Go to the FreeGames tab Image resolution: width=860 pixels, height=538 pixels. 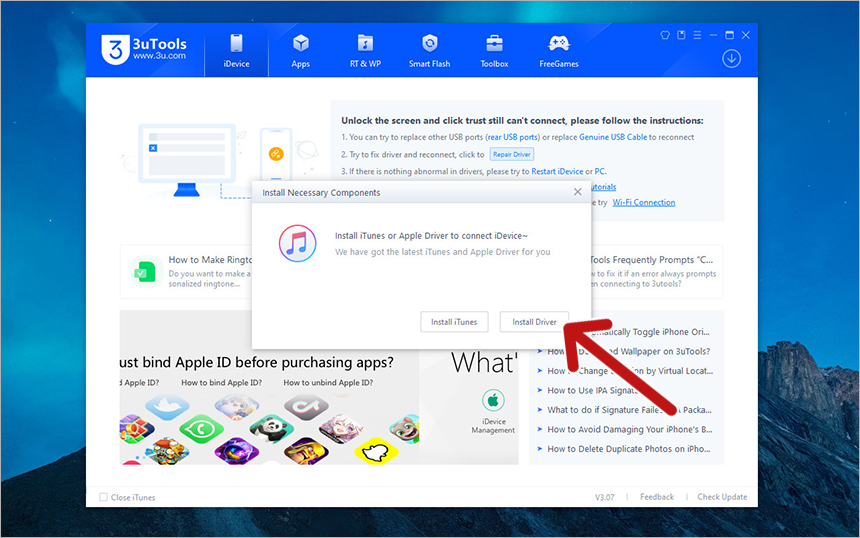[559, 50]
